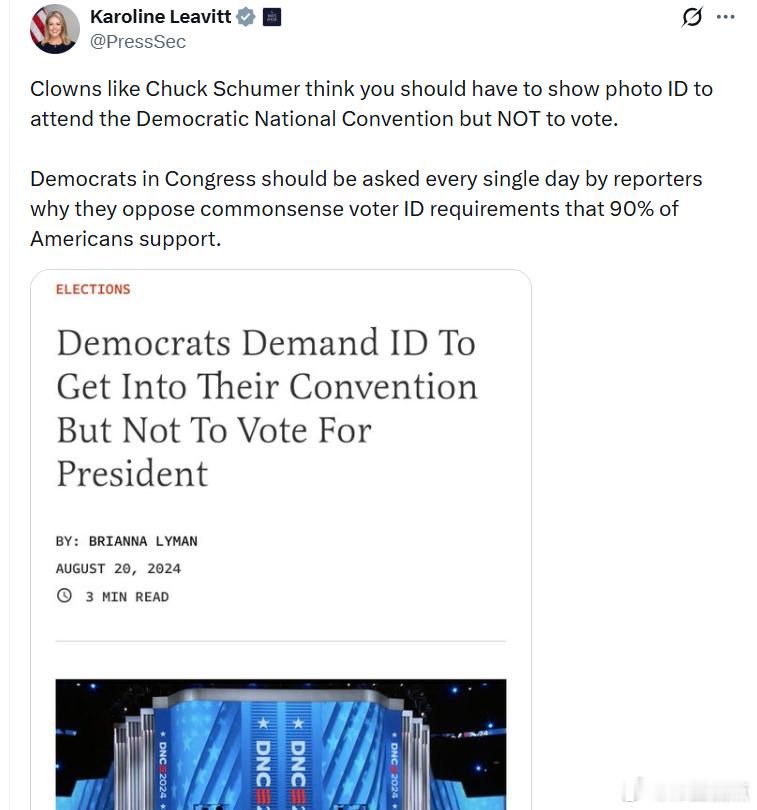Click the Grok icon on the post

691,18
